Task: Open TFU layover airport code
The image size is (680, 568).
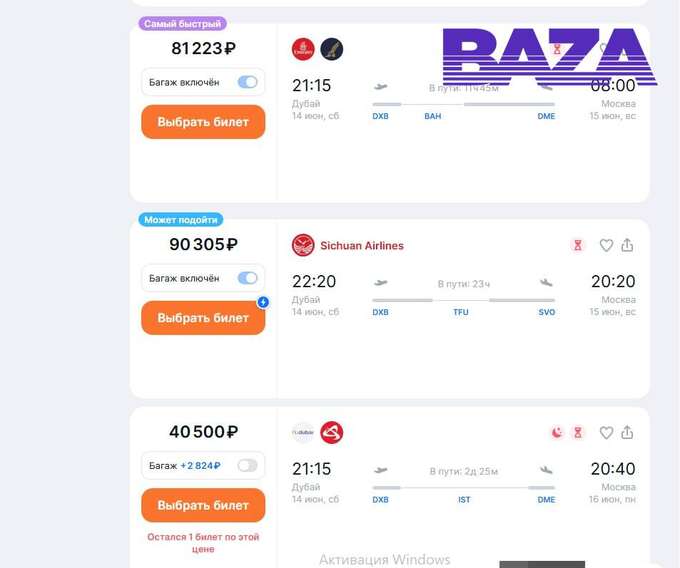Action: pyautogui.click(x=461, y=312)
